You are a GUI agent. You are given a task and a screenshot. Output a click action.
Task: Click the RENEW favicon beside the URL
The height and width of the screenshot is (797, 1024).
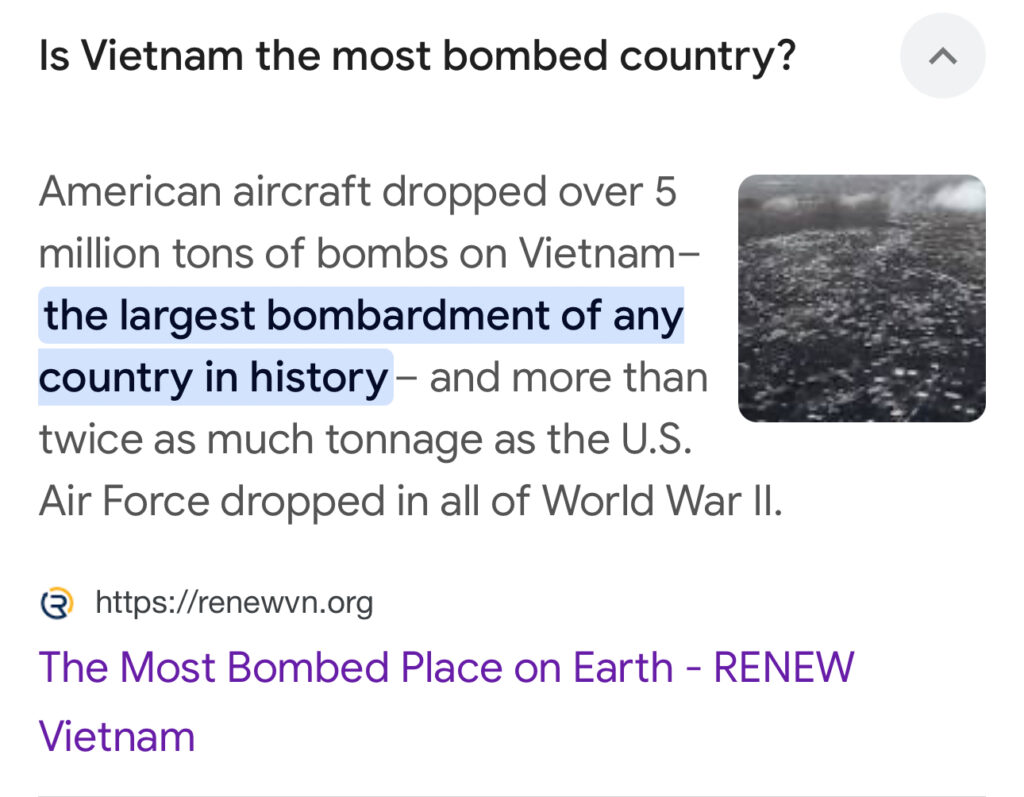[x=58, y=603]
